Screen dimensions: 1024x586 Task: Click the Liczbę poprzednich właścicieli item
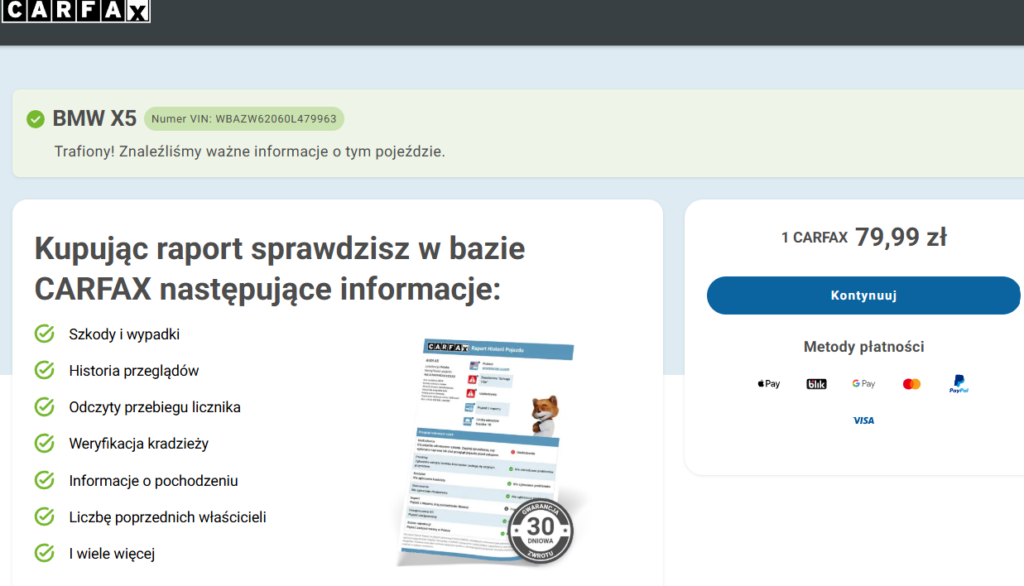pos(167,517)
